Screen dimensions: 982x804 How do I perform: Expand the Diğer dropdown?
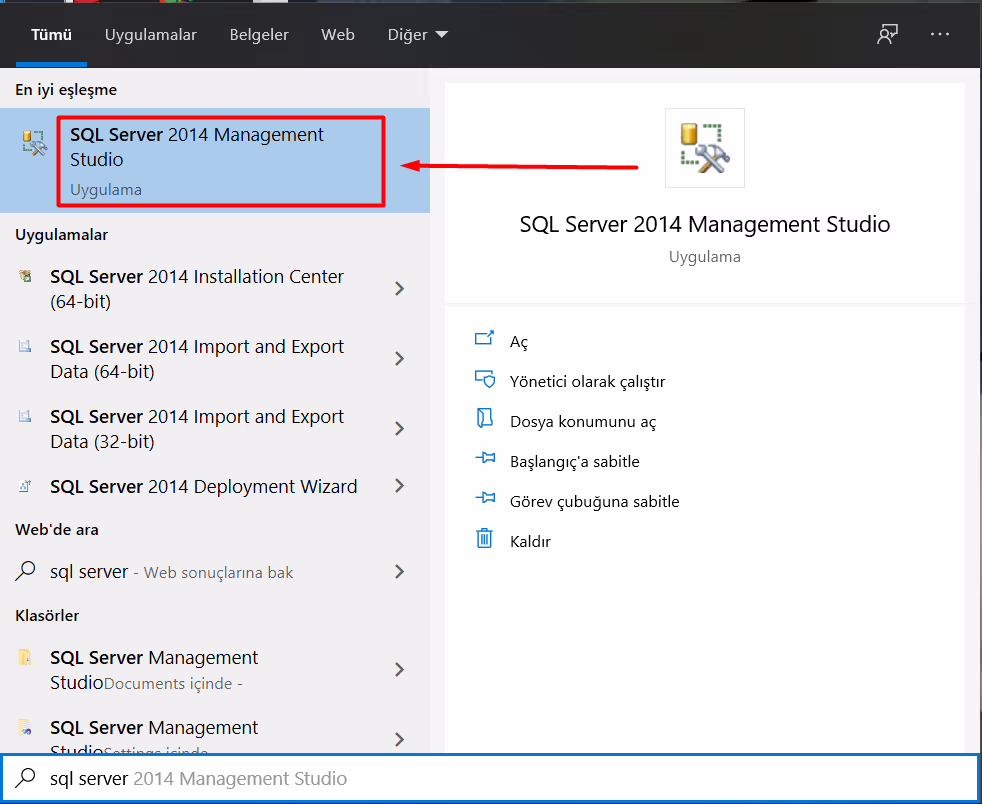pyautogui.click(x=418, y=34)
